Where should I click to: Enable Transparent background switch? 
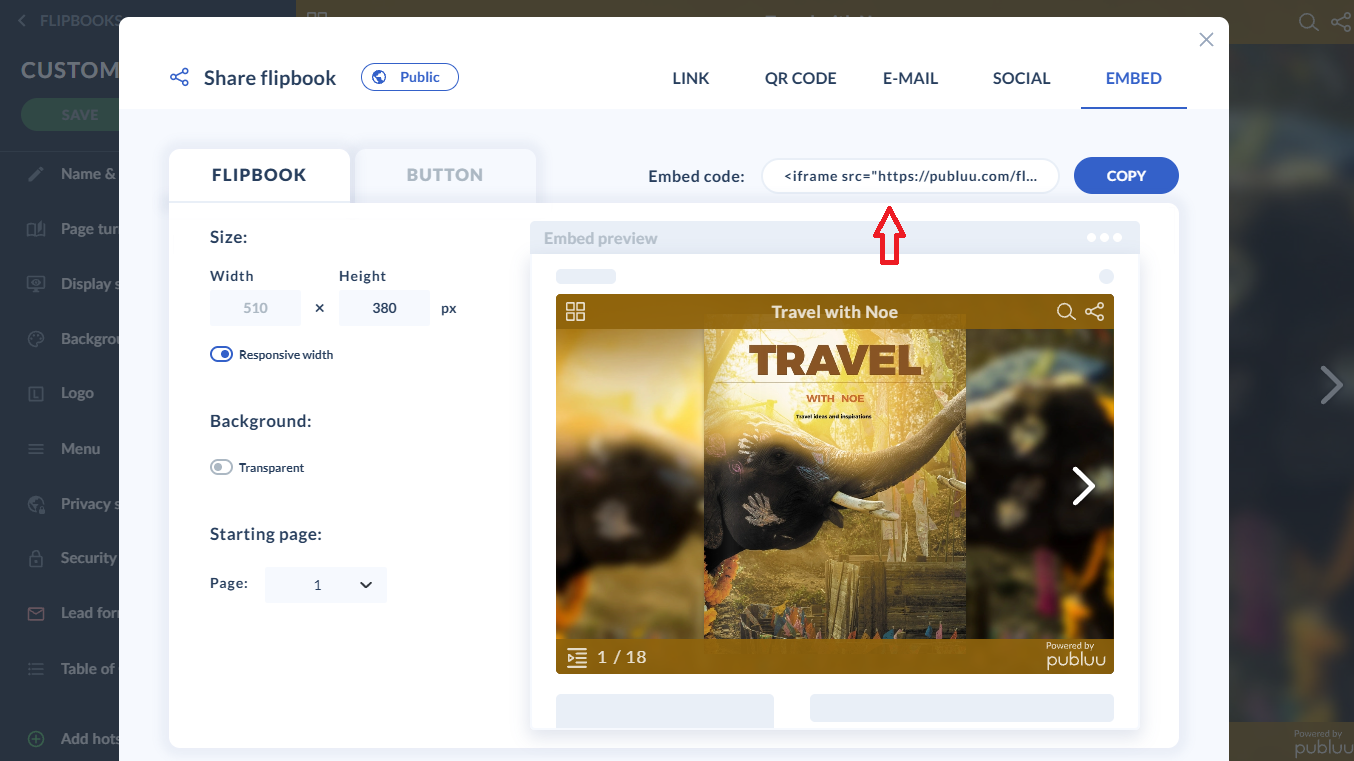click(221, 467)
